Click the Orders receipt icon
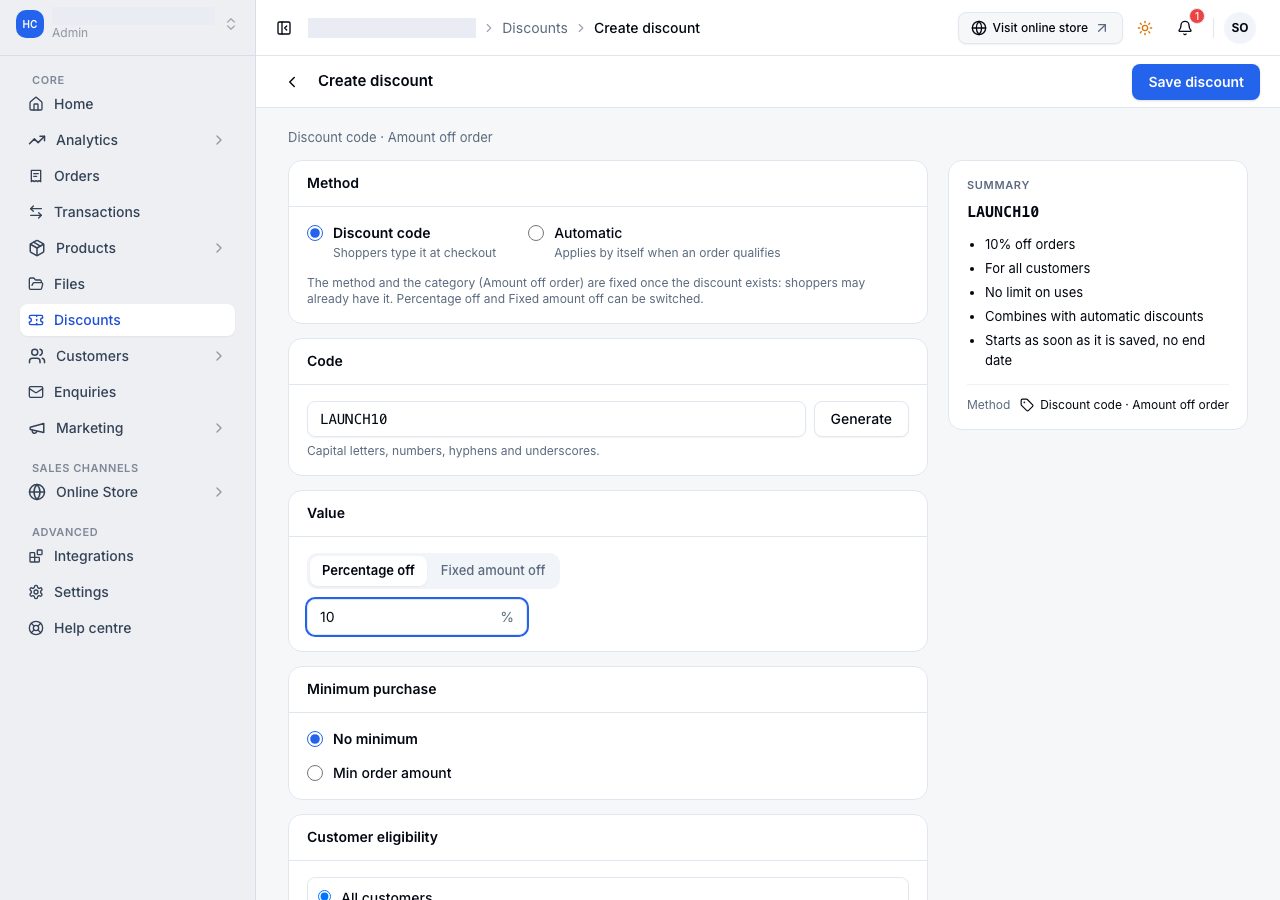Screen dimensions: 1280x900 point(36,176)
